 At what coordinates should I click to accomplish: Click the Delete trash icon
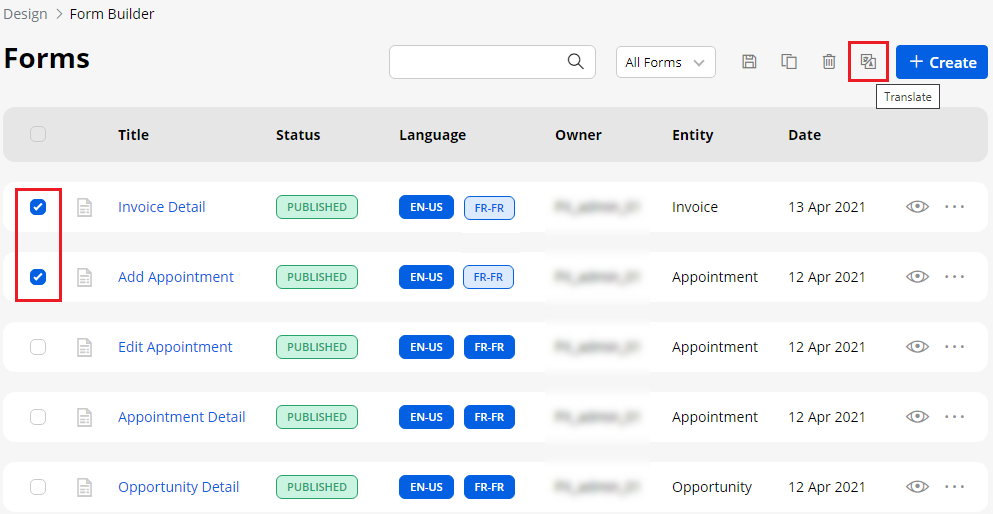pyautogui.click(x=829, y=62)
